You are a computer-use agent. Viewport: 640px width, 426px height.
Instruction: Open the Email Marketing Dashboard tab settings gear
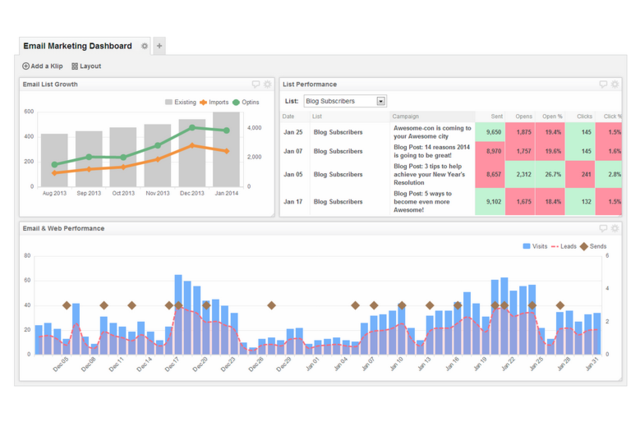pyautogui.click(x=145, y=46)
